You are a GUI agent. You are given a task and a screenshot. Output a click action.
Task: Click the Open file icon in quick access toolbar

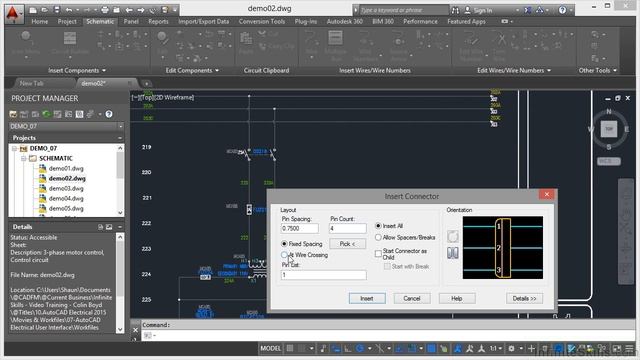pyautogui.click(x=44, y=10)
